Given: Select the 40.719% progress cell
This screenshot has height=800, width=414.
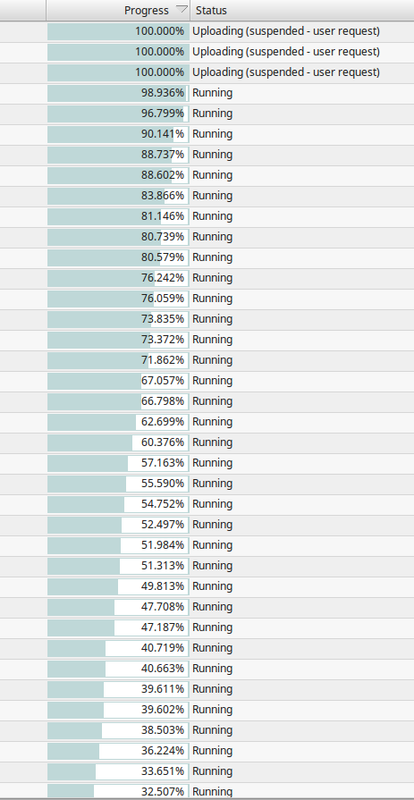Looking at the screenshot, I should coord(118,648).
